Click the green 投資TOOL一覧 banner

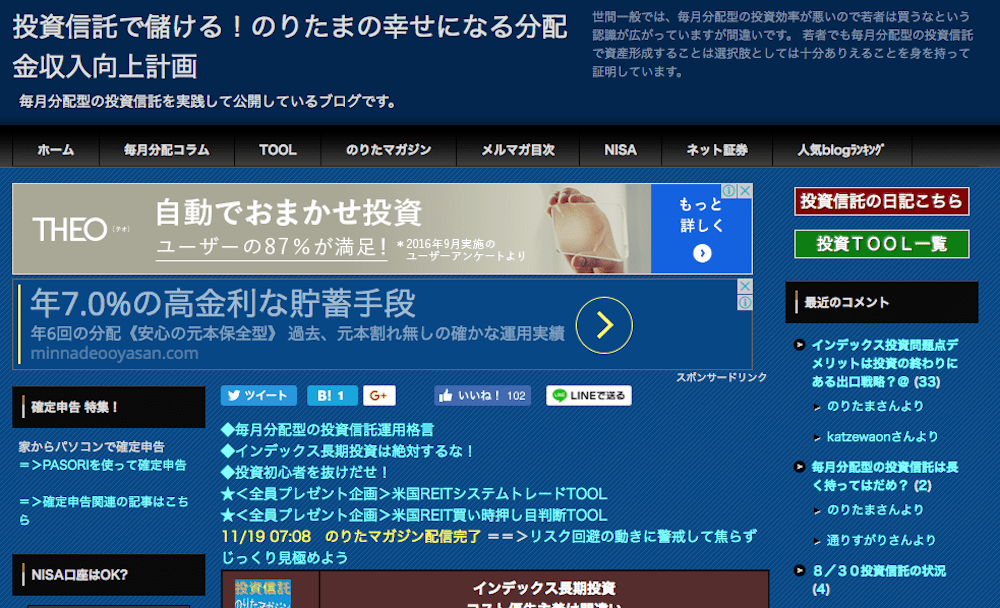pos(881,244)
